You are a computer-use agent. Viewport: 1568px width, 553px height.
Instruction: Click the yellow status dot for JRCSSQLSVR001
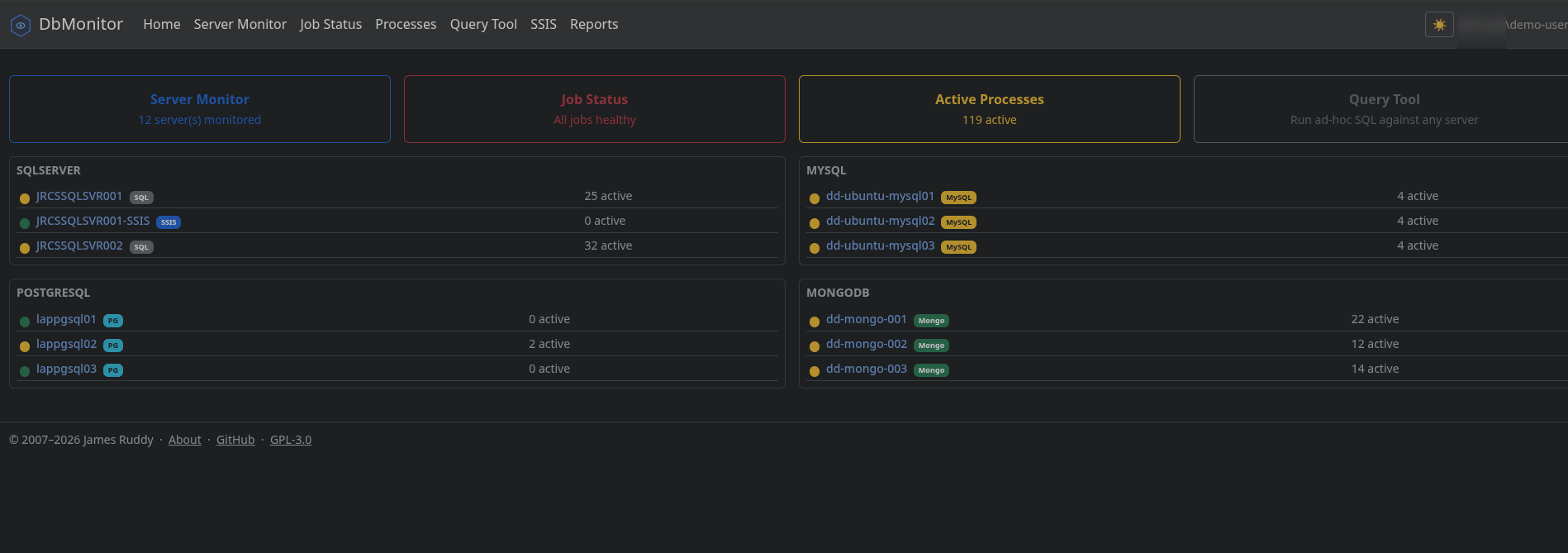25,198
